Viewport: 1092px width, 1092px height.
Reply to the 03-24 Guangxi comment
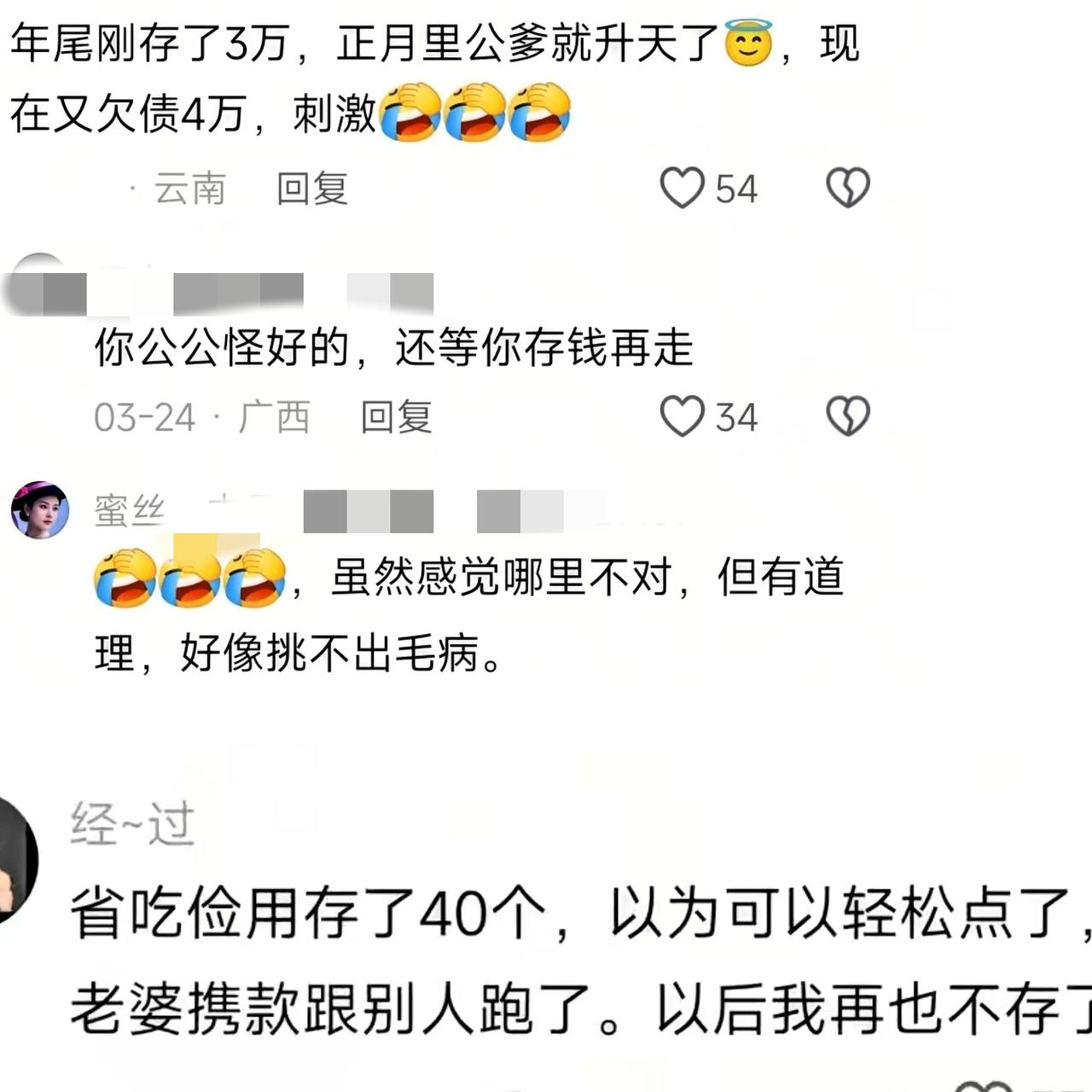click(396, 417)
